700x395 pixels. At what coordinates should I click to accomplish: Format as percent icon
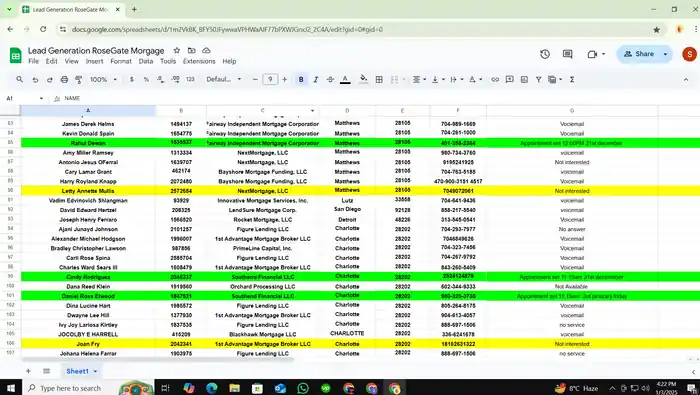(146, 79)
